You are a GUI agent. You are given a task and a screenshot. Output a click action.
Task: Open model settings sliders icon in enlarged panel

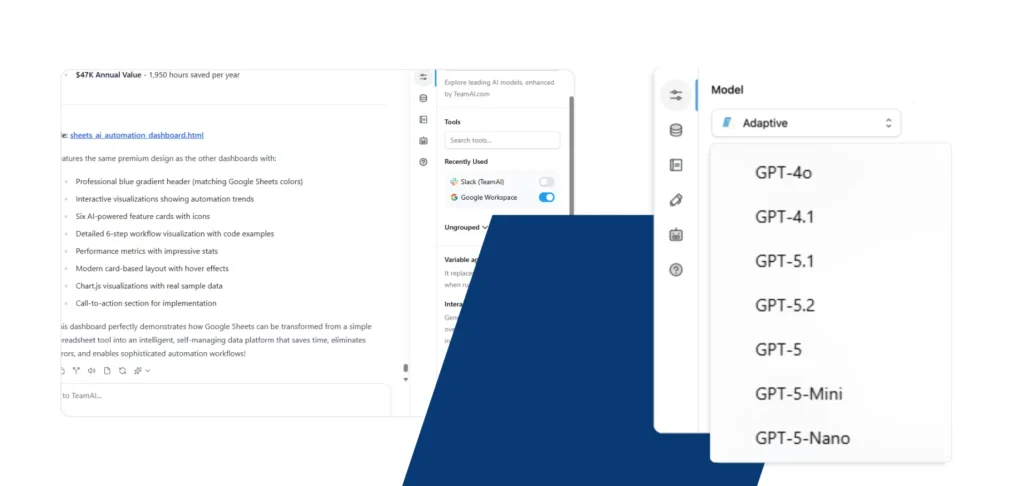click(x=676, y=95)
